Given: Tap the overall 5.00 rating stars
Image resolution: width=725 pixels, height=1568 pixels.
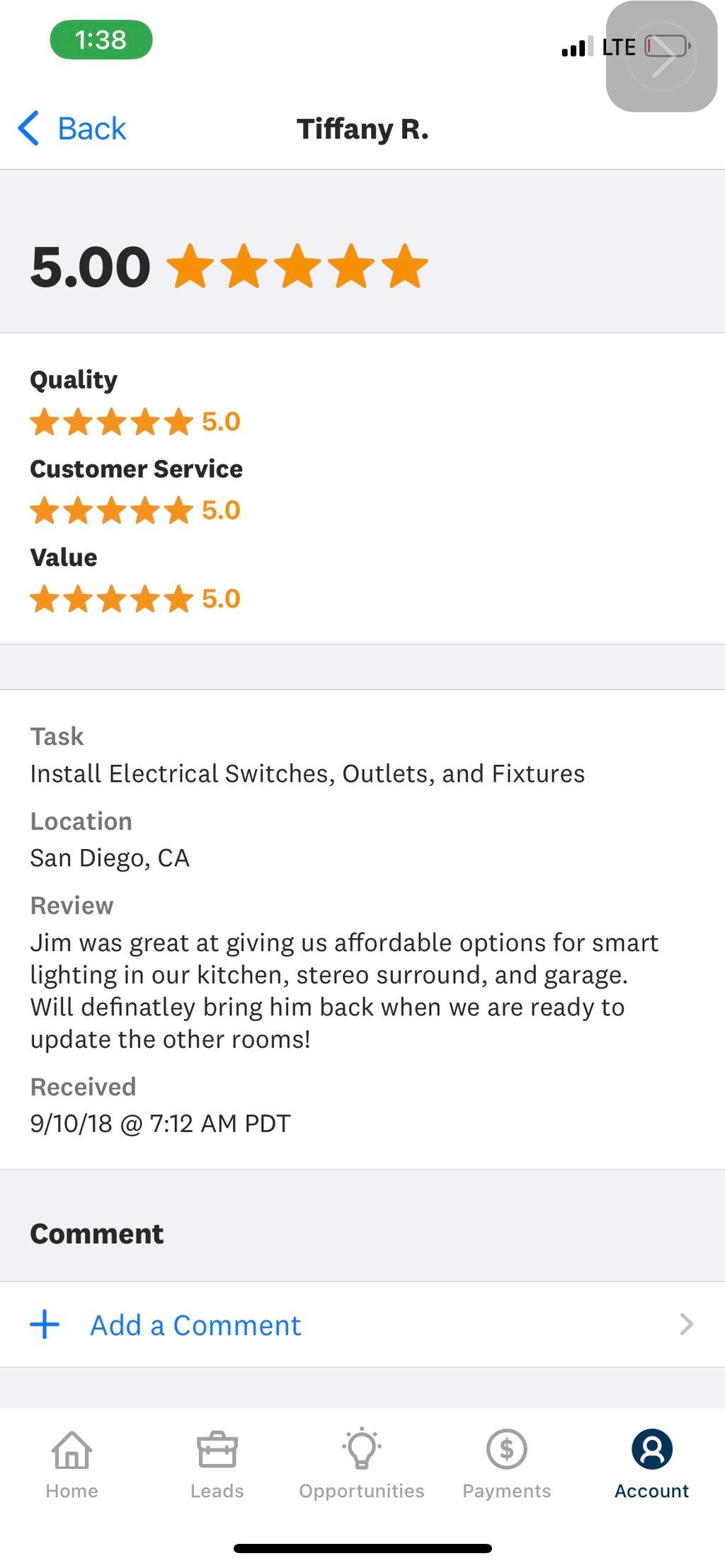Looking at the screenshot, I should coord(297,267).
